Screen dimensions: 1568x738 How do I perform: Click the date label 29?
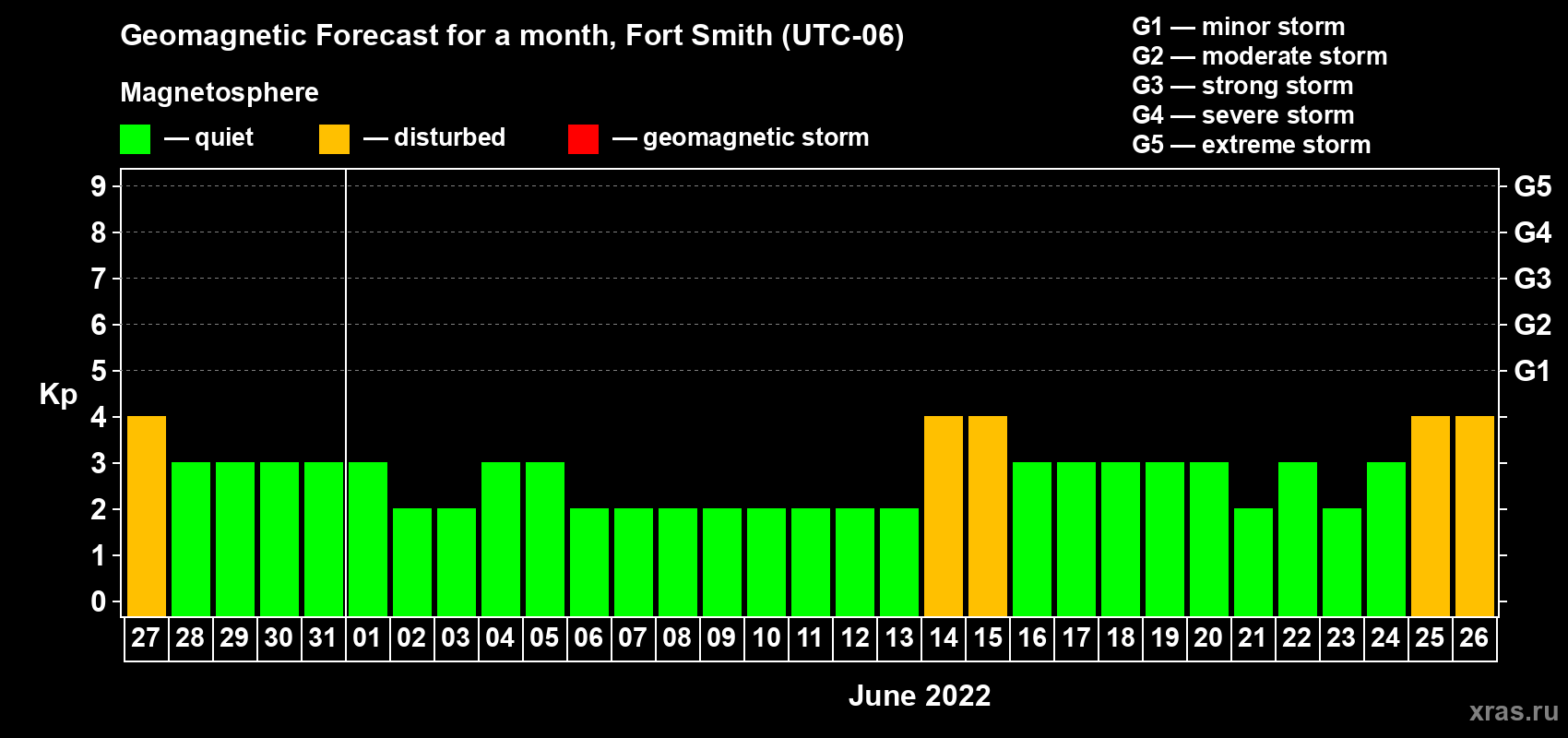pyautogui.click(x=234, y=637)
